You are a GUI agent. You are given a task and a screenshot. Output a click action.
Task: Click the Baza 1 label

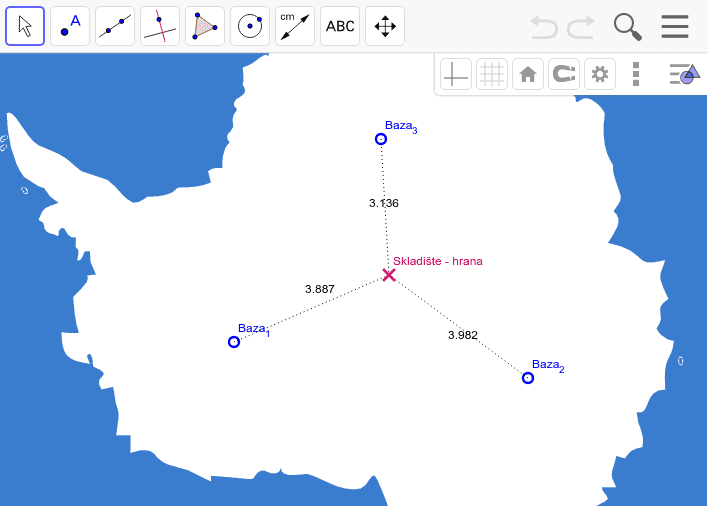[x=254, y=330]
